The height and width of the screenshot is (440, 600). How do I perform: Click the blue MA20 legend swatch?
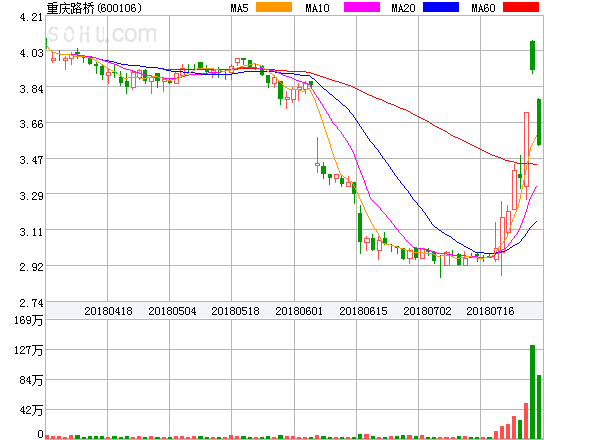click(x=441, y=7)
